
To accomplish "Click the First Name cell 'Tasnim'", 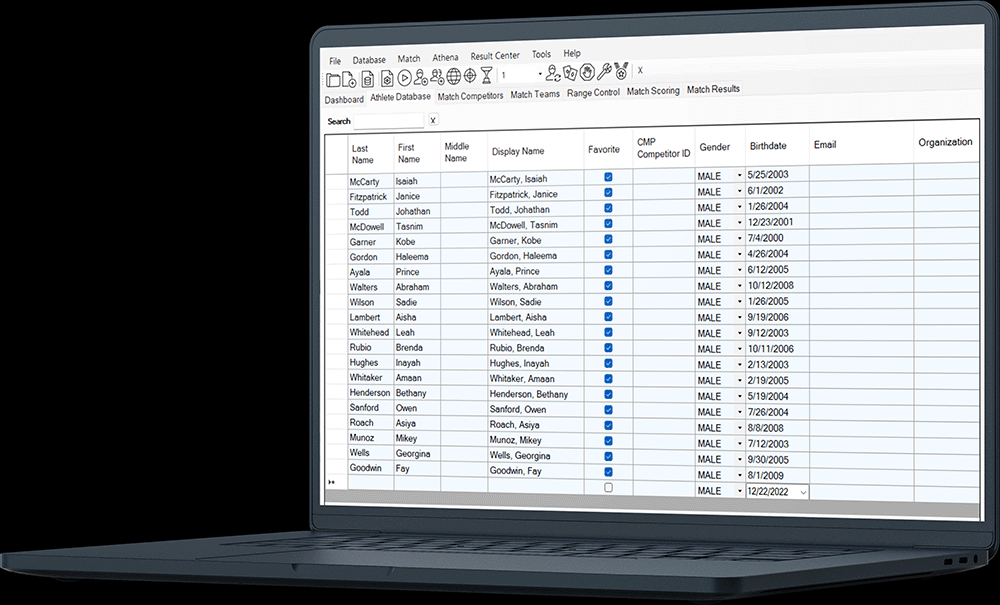I will point(417,226).
